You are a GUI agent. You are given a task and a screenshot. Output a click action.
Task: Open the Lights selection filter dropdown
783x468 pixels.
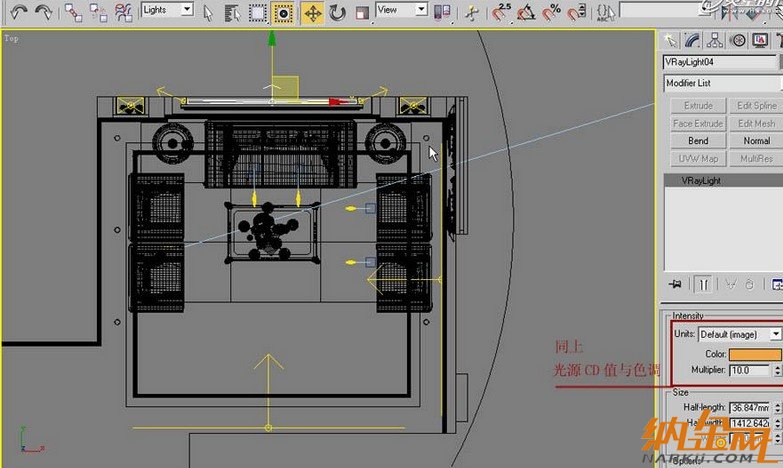pos(167,10)
